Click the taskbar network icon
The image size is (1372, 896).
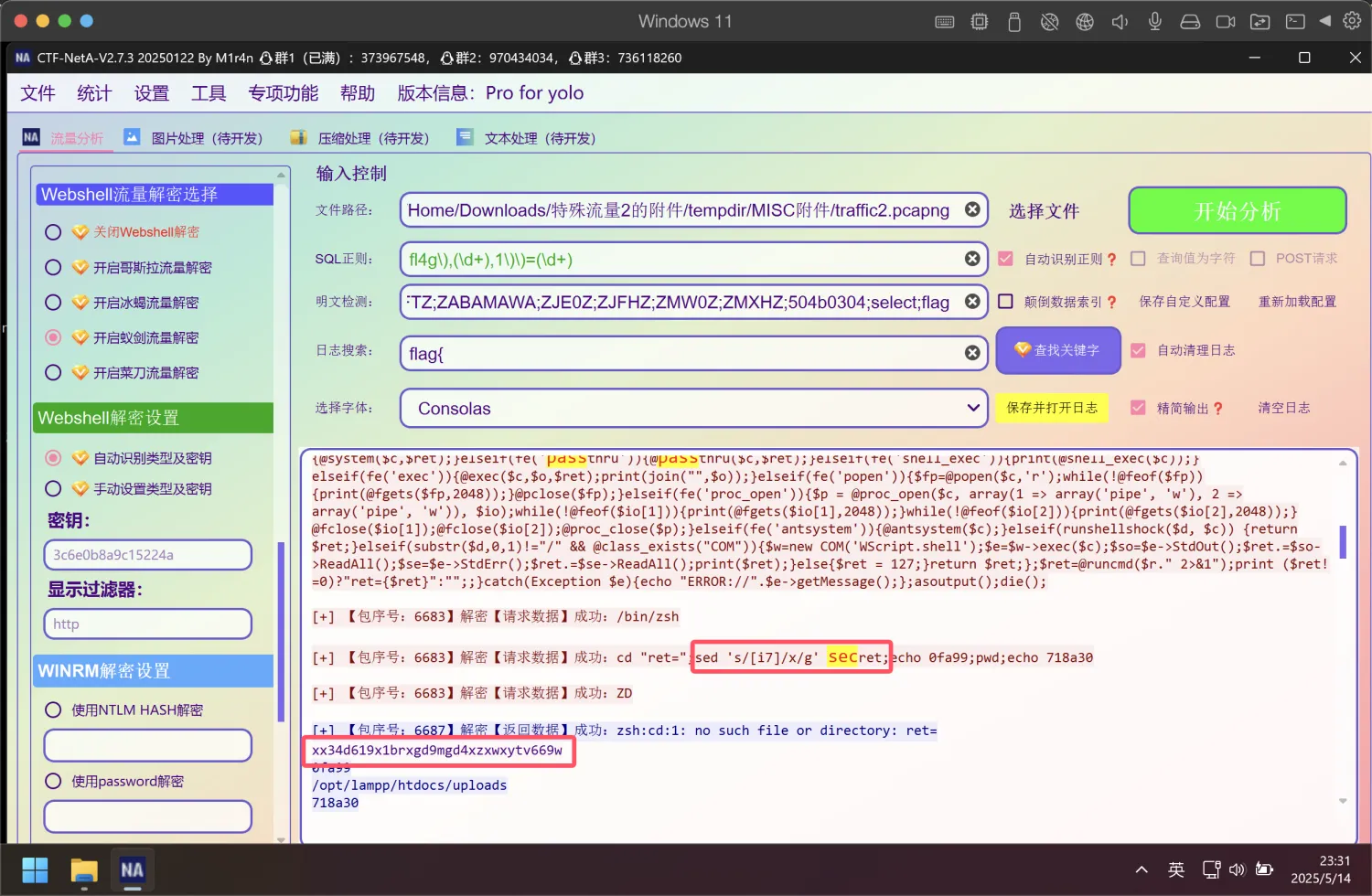[1211, 869]
